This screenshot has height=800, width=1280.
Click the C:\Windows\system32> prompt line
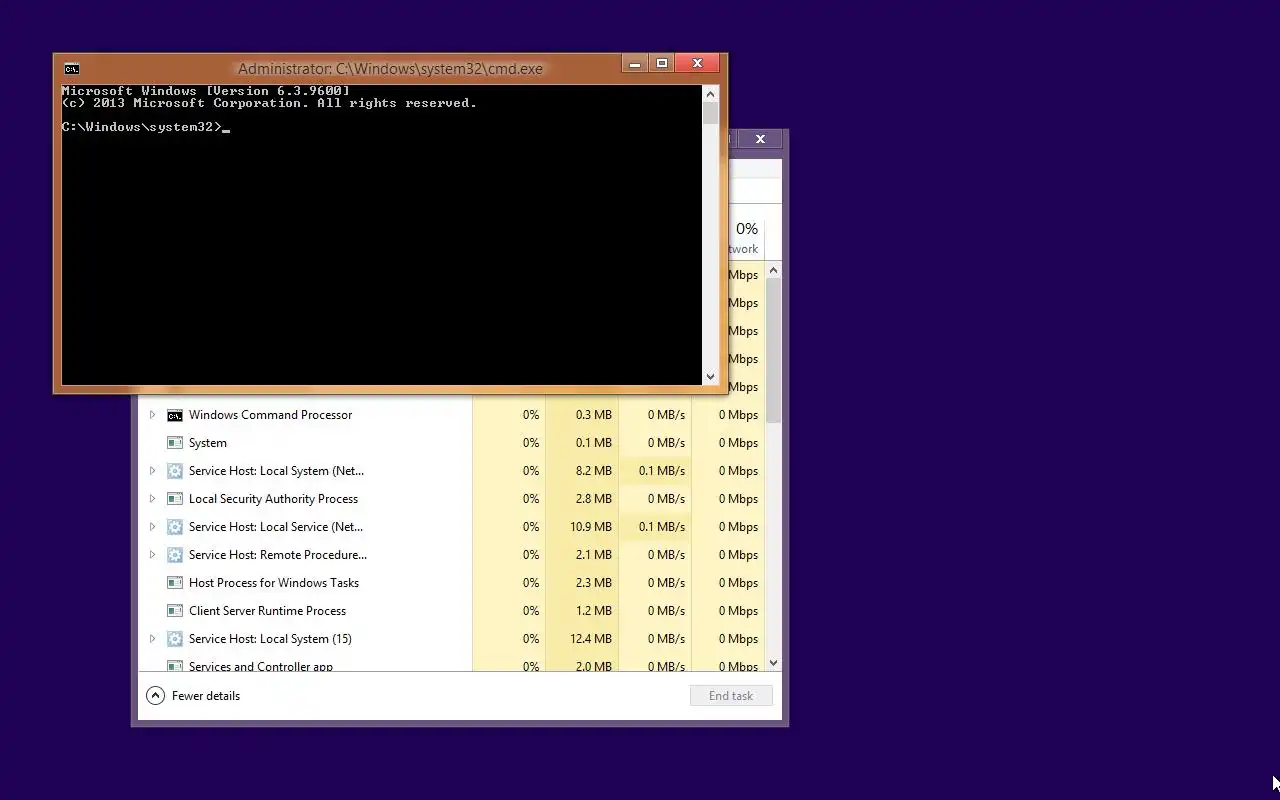point(146,127)
